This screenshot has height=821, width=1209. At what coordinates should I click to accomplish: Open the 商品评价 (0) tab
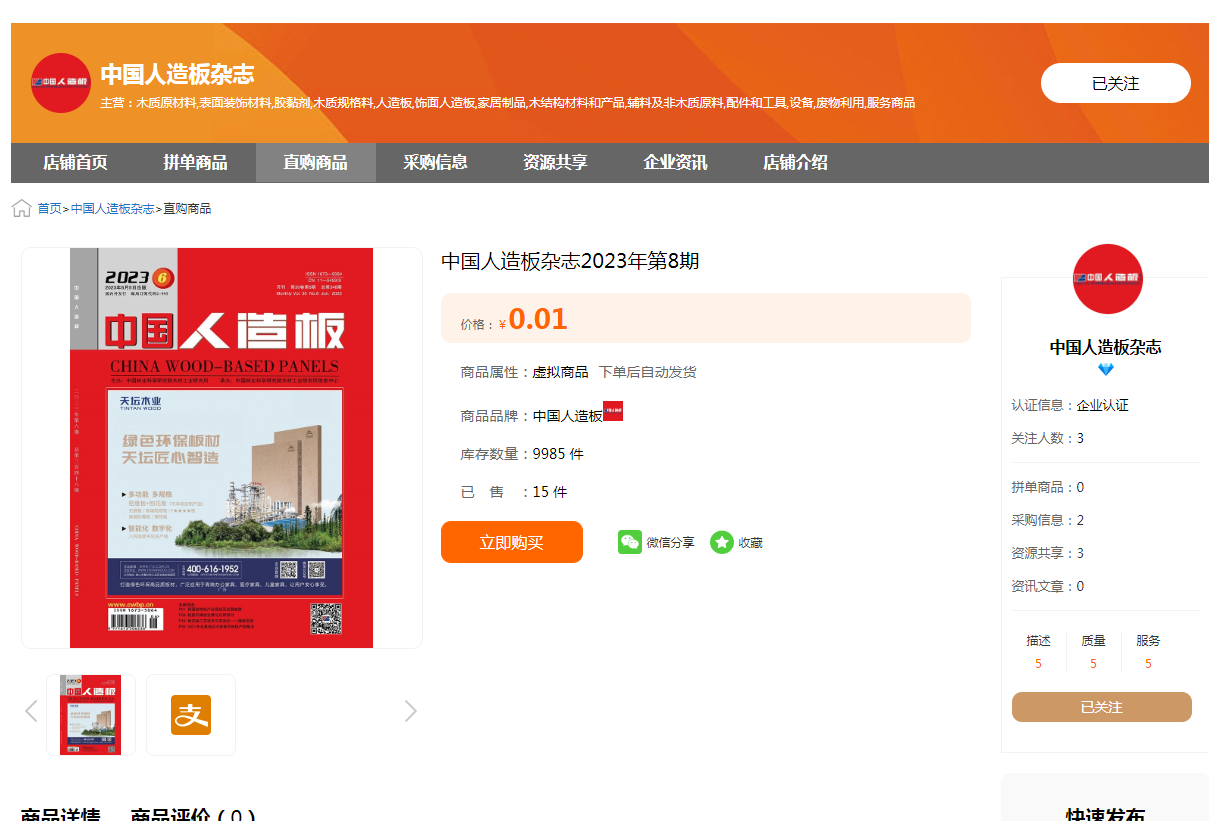pos(193,814)
